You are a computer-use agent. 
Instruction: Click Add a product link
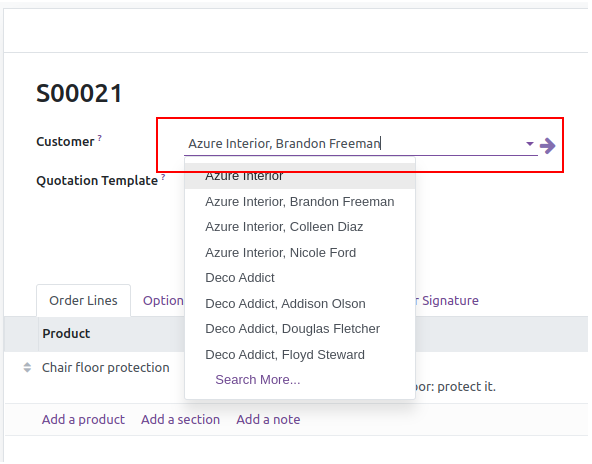(83, 420)
